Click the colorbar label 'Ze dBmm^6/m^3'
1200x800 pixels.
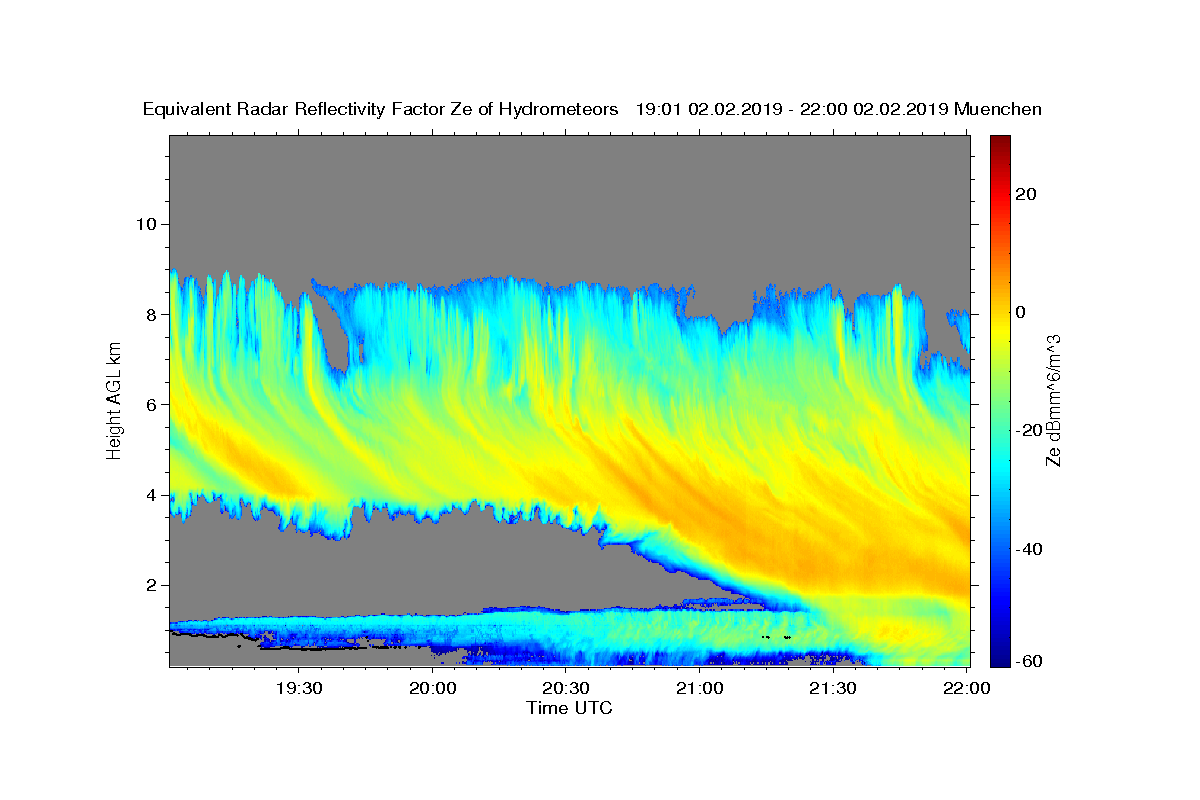[x=1053, y=401]
